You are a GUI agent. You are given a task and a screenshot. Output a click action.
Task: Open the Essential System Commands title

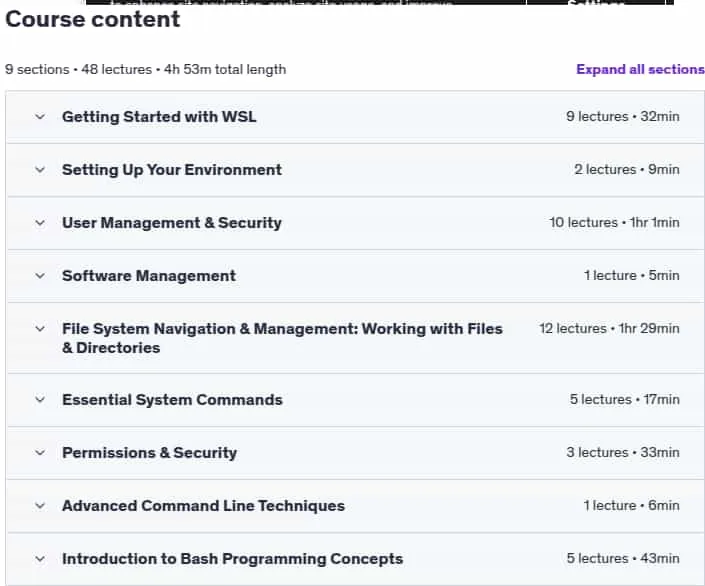tap(172, 400)
